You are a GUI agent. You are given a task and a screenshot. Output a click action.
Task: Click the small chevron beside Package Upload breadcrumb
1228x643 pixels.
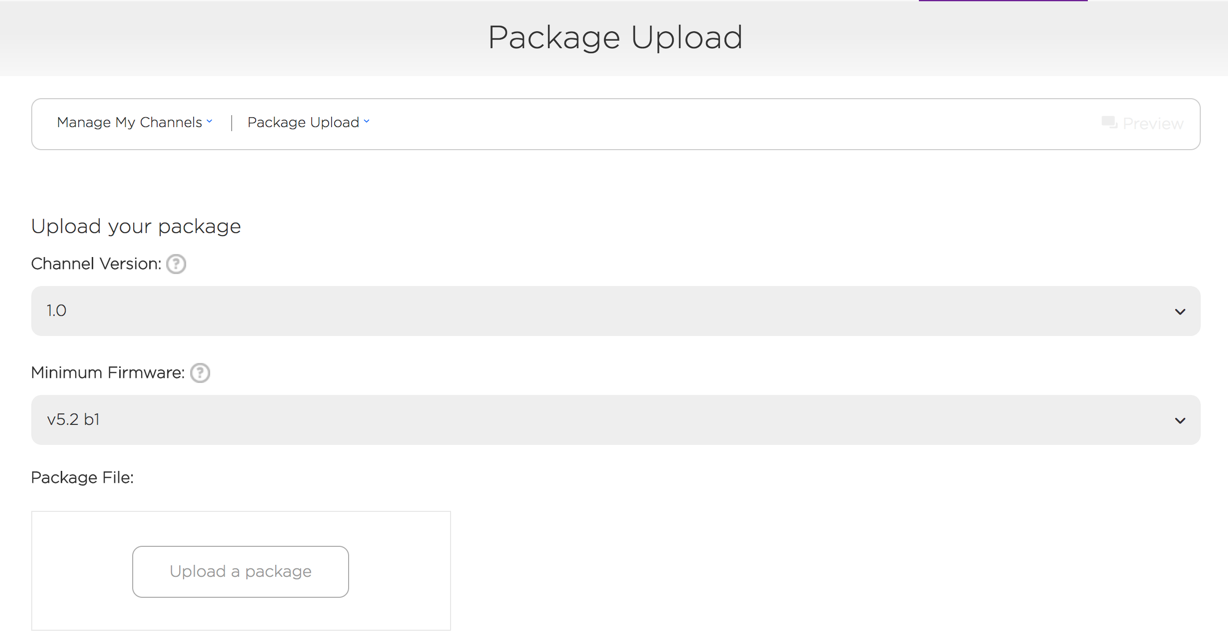pos(367,122)
